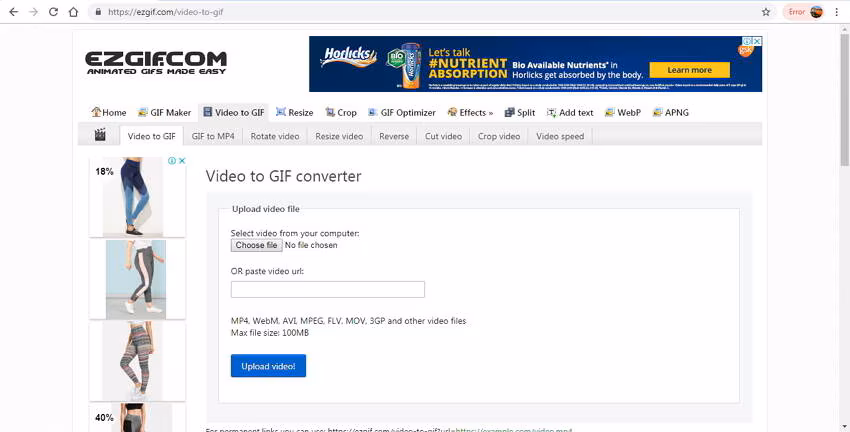Switch to the Crop video tab
Viewport: 850px width, 432px height.
[x=499, y=136]
